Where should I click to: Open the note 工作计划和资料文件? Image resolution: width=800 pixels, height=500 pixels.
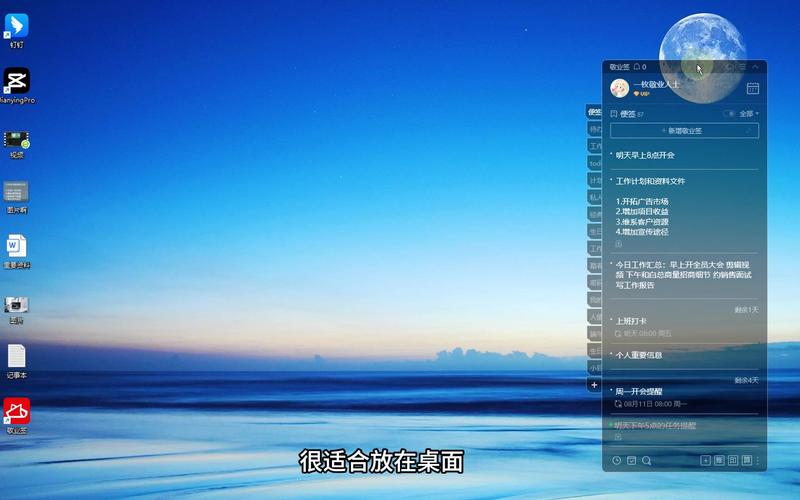click(650, 181)
